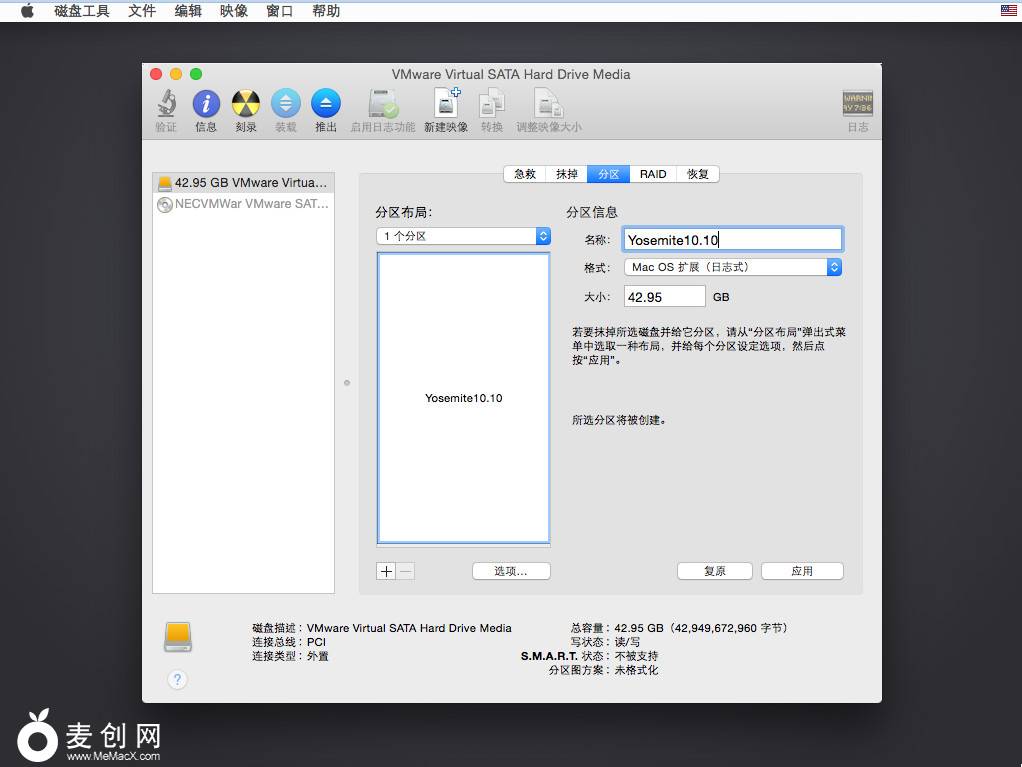Click the add partition plus button
Viewport: 1022px width, 767px height.
click(386, 571)
